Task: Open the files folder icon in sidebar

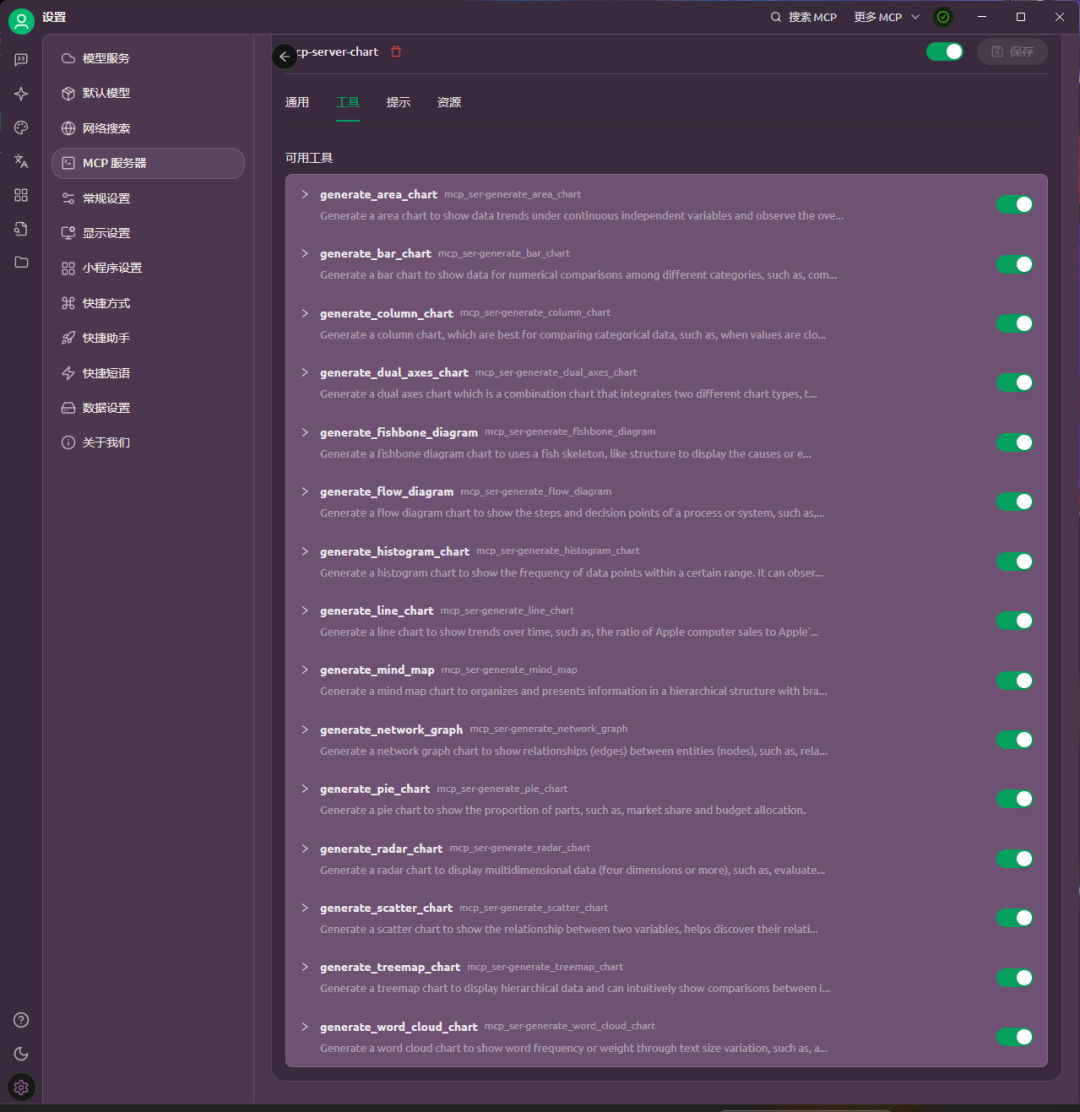Action: point(21,262)
